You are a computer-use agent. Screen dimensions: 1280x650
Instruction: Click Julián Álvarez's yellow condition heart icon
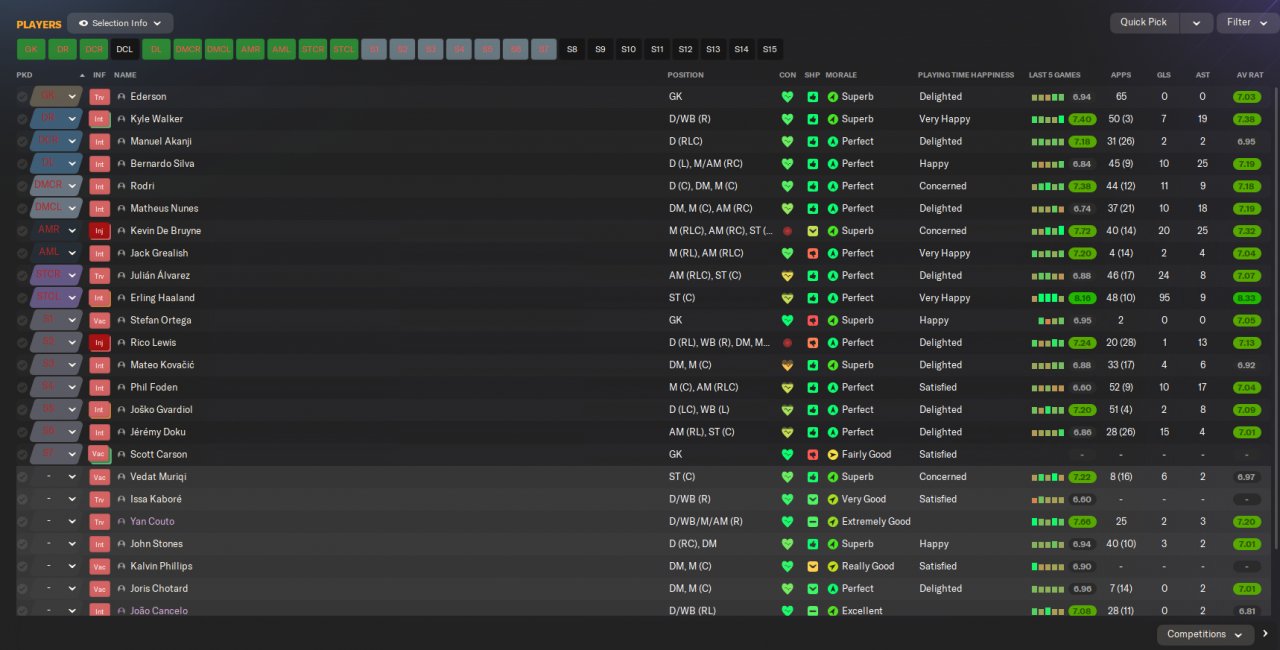[x=787, y=276]
